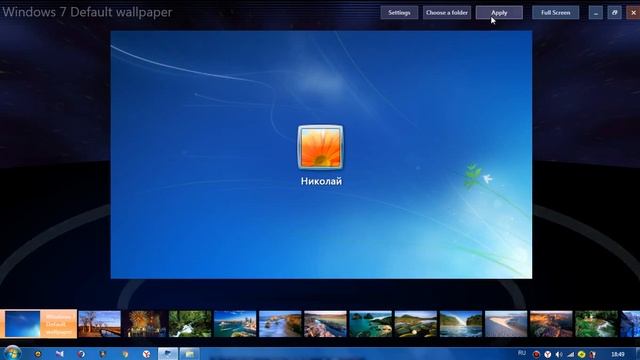
Task: Open the dark shield taskbar icon
Action: coord(103,354)
